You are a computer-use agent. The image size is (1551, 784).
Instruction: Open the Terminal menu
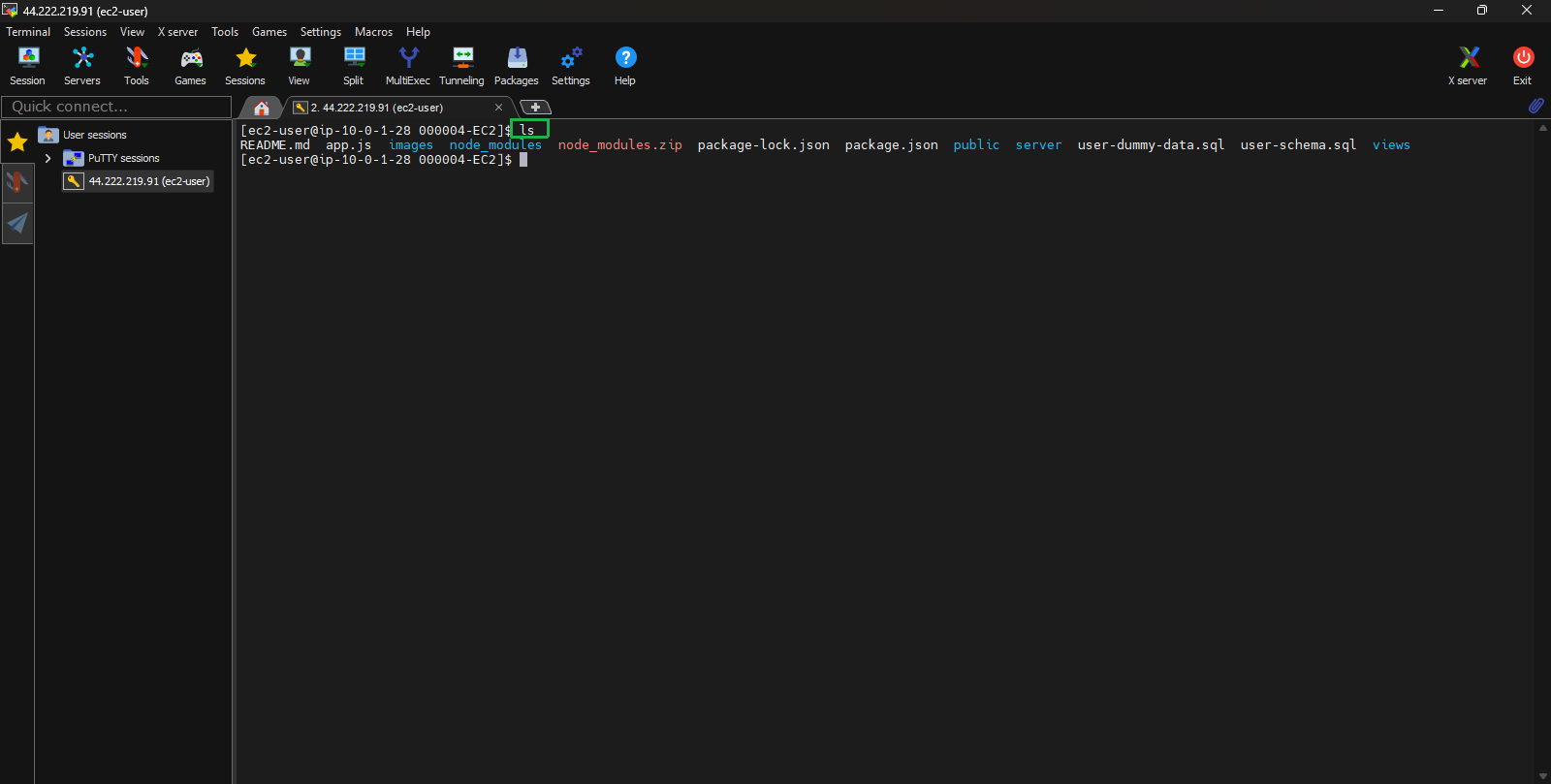(x=28, y=32)
